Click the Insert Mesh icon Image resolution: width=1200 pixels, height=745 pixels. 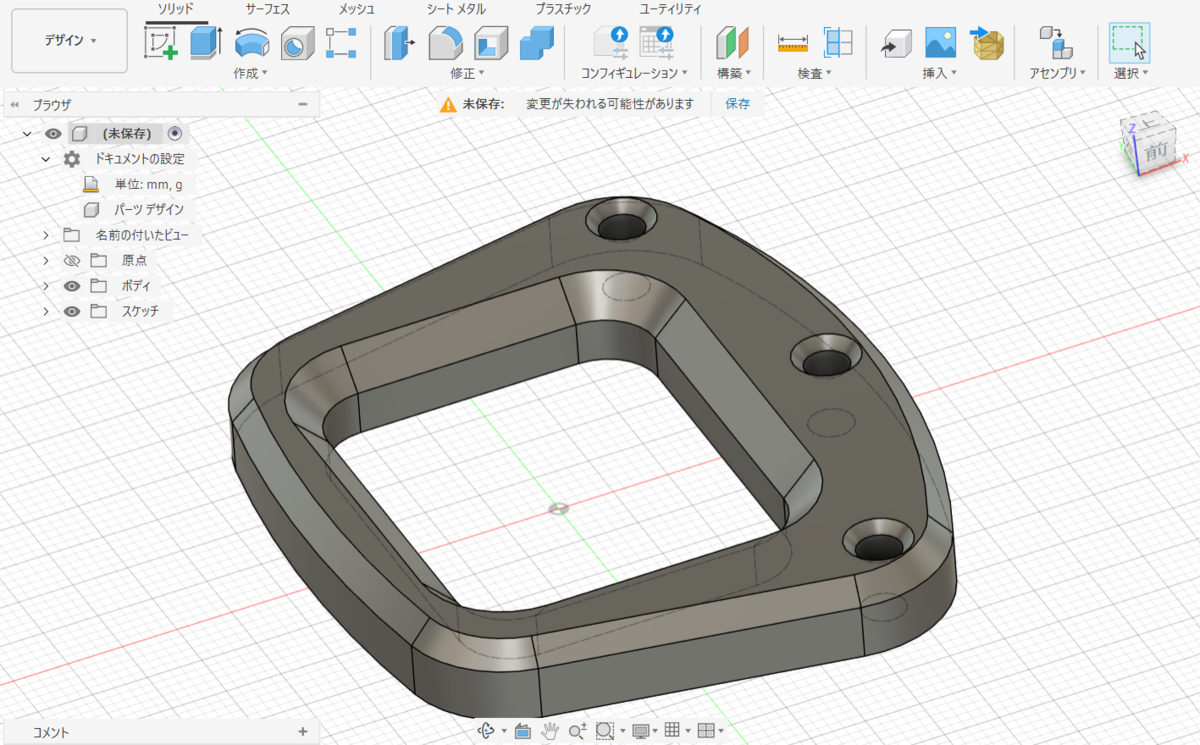point(986,44)
